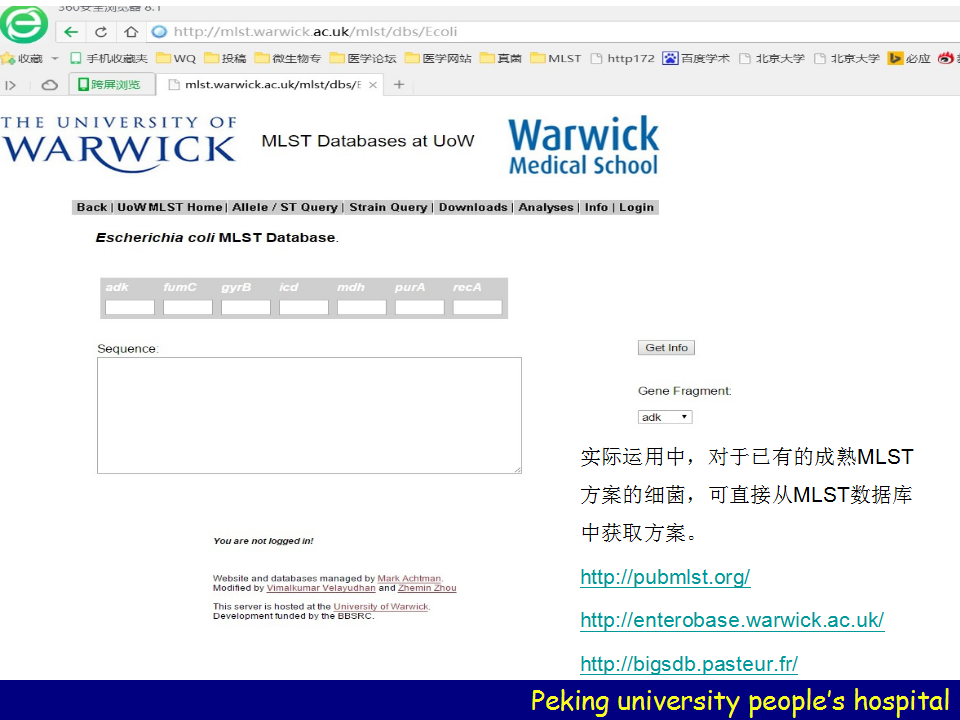Open the MLST bookmark folder
The image size is (960, 720).
click(555, 59)
